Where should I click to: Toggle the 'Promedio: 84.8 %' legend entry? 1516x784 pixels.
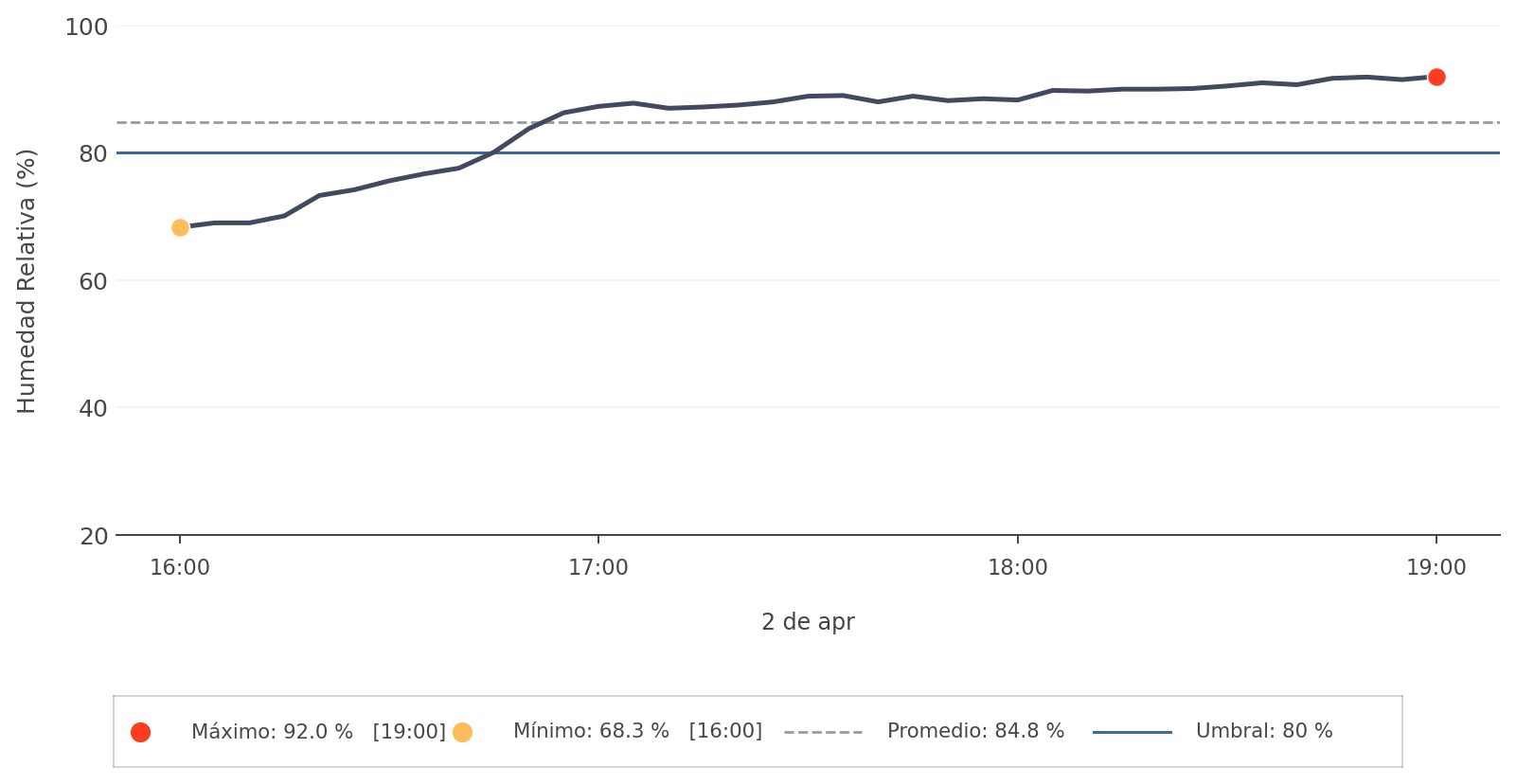[x=975, y=732]
